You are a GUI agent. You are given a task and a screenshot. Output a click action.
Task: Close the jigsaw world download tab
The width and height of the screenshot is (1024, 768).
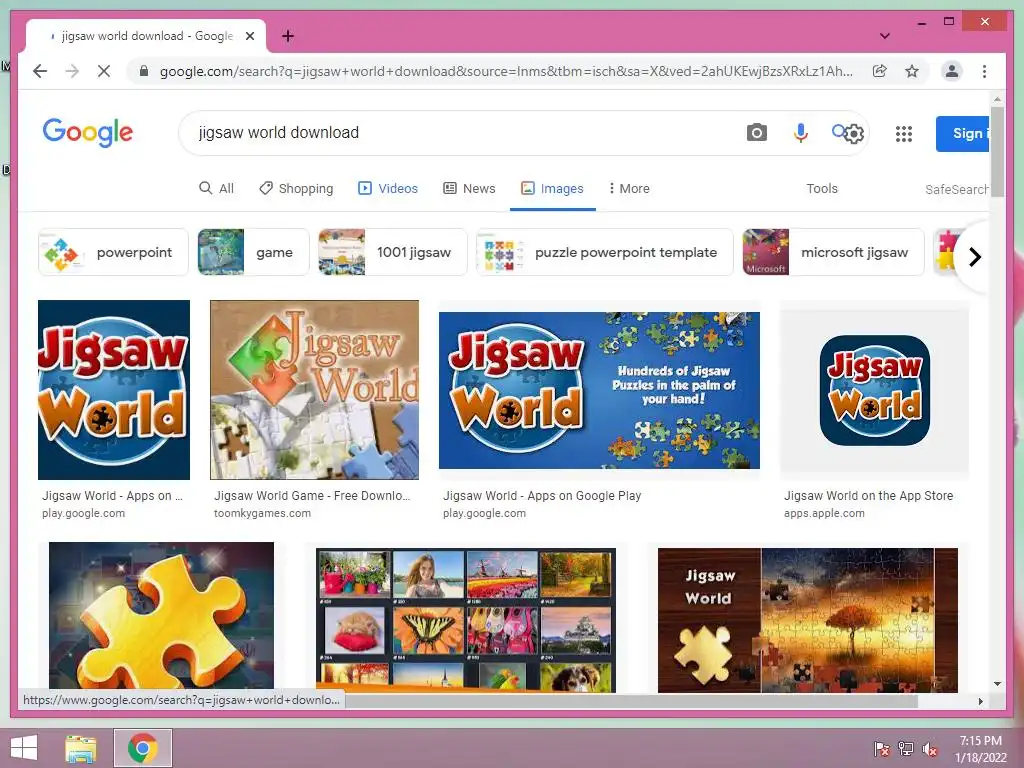[249, 36]
